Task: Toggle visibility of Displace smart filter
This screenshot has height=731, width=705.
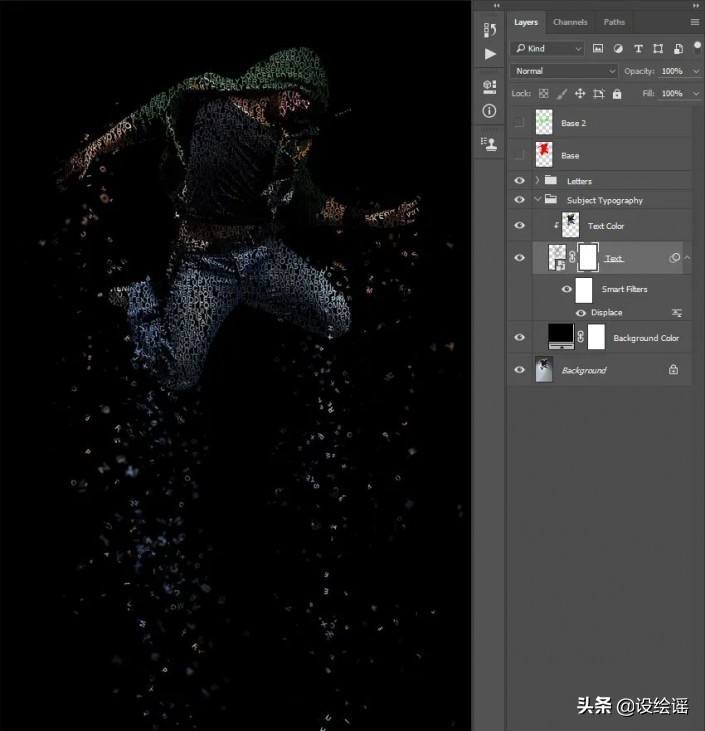Action: tap(581, 313)
